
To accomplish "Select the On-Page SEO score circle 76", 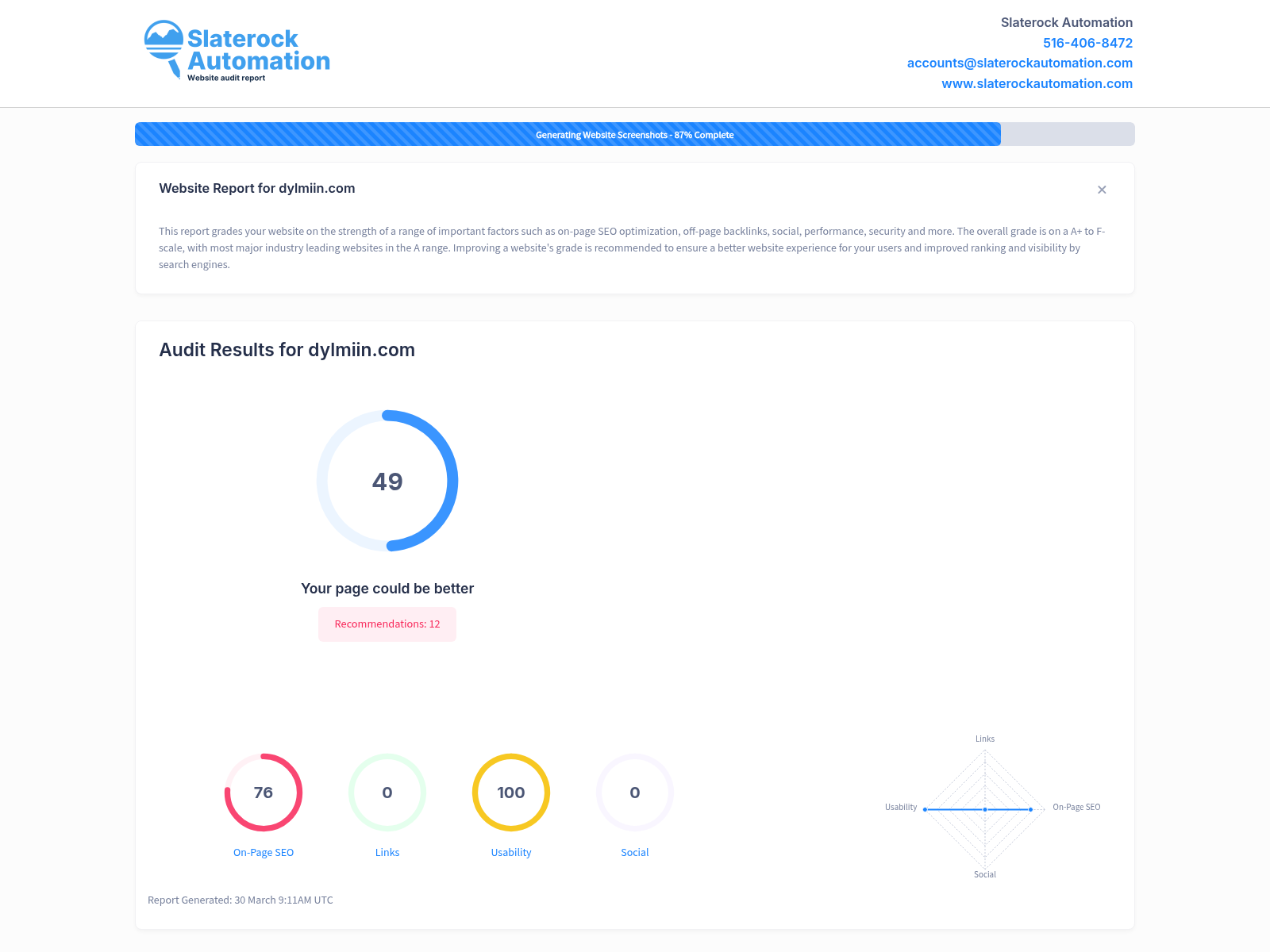I will 264,793.
